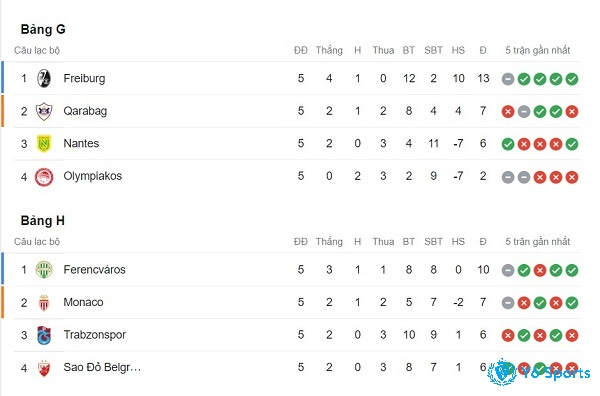Click the Qarabag club crest
The image size is (600, 396).
click(x=44, y=111)
